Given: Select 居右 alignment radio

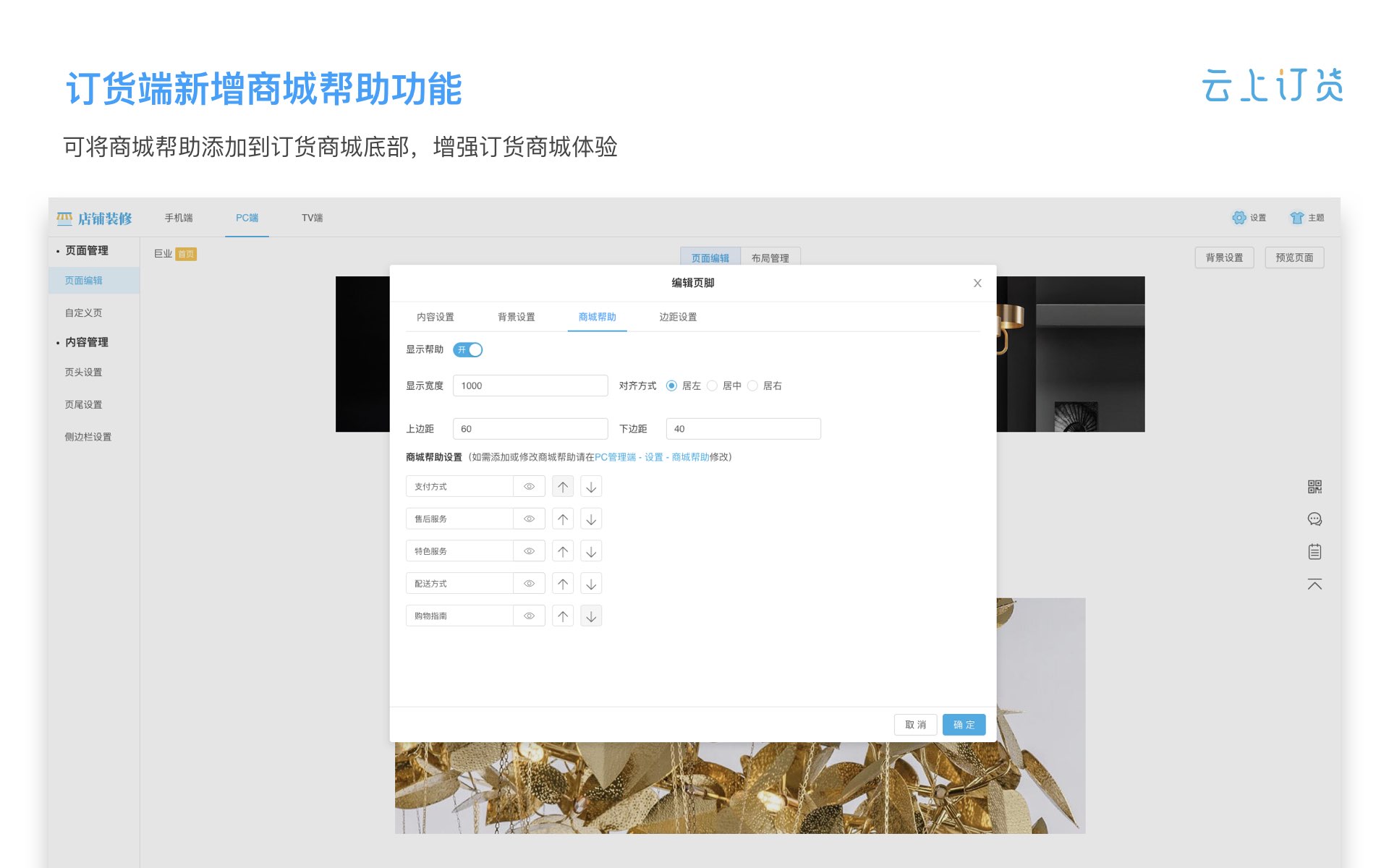Looking at the screenshot, I should click(x=752, y=386).
